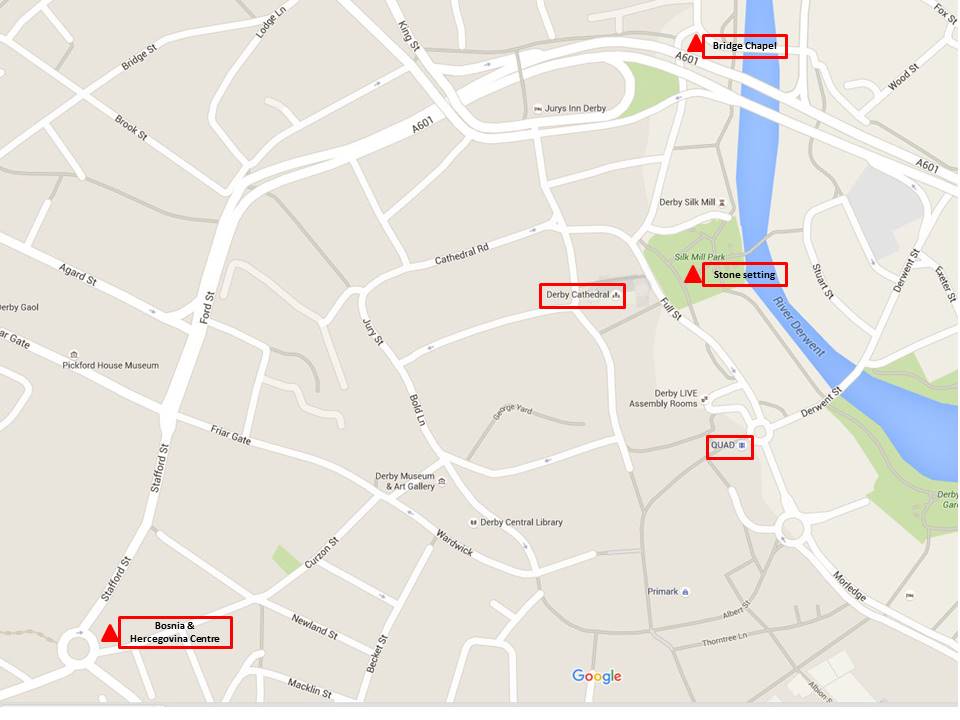960x720 pixels.
Task: Click the Pickford House Museum icon
Action: click(74, 354)
